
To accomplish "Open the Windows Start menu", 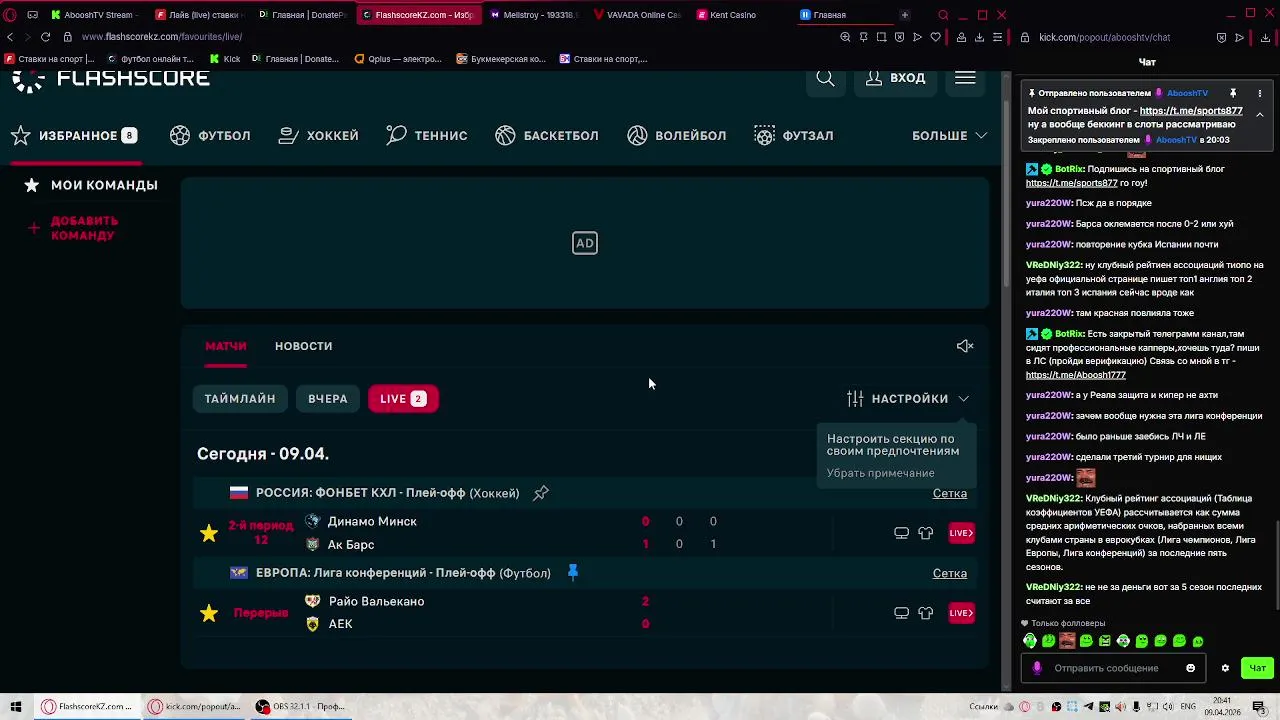I will pyautogui.click(x=16, y=706).
